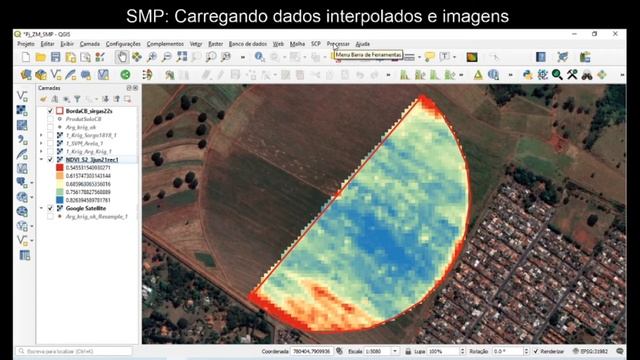Select the Arg_krig_ok_Resample_1 layer name
Viewport: 640px width, 360px height.
(96, 216)
